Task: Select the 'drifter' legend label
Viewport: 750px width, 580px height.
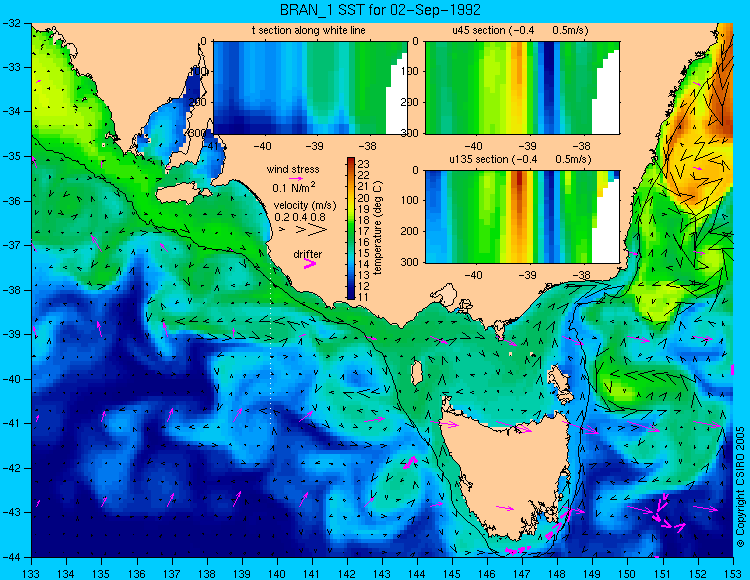Action: (308, 254)
